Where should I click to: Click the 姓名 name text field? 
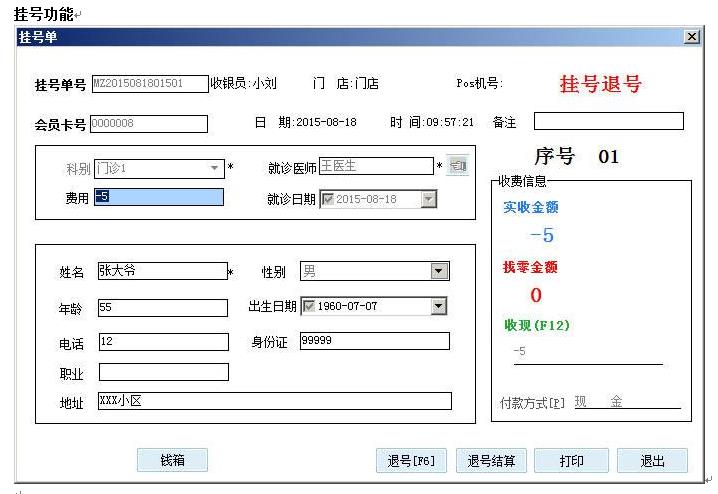click(x=162, y=271)
